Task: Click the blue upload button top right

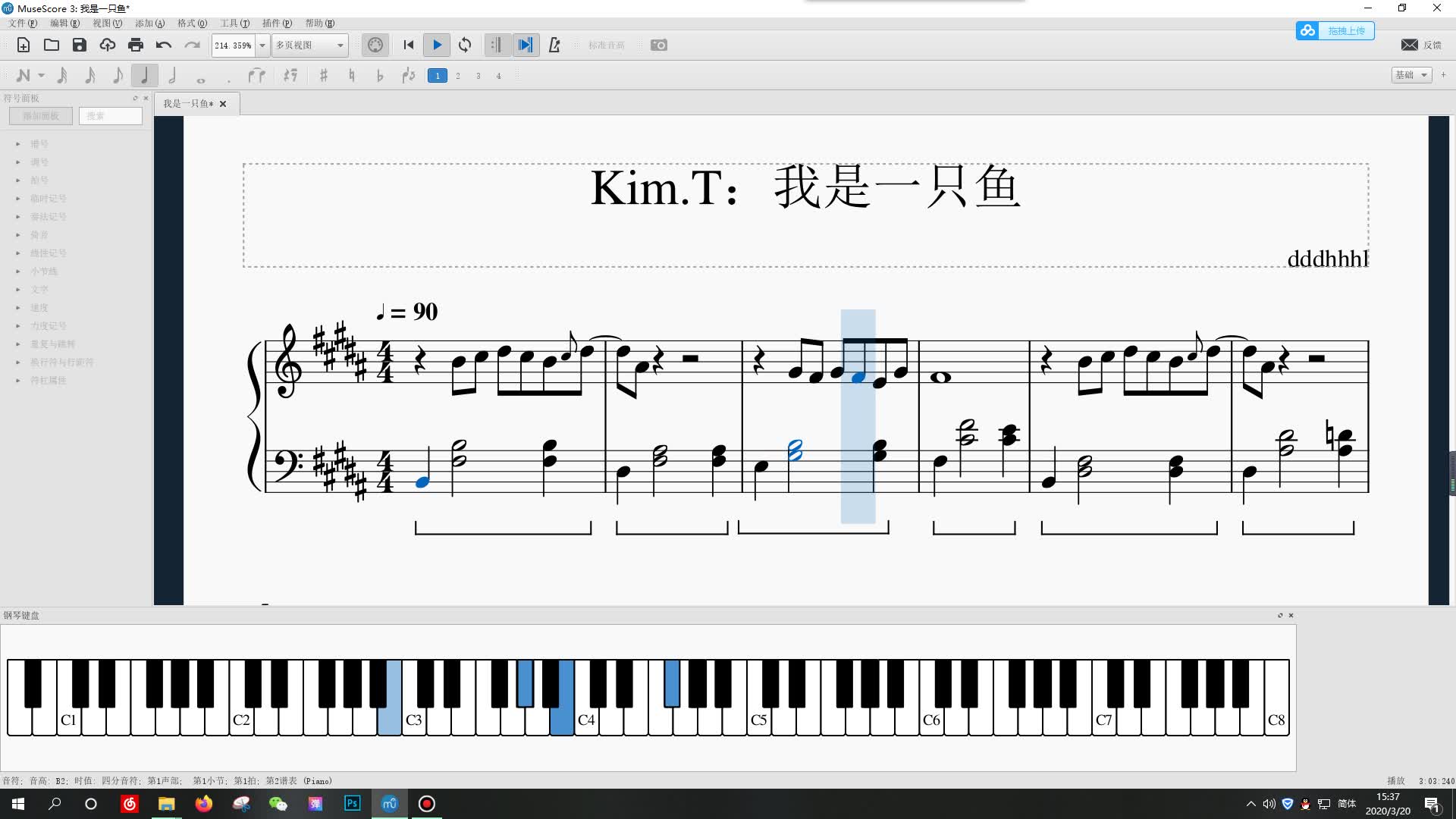Action: [x=1335, y=30]
